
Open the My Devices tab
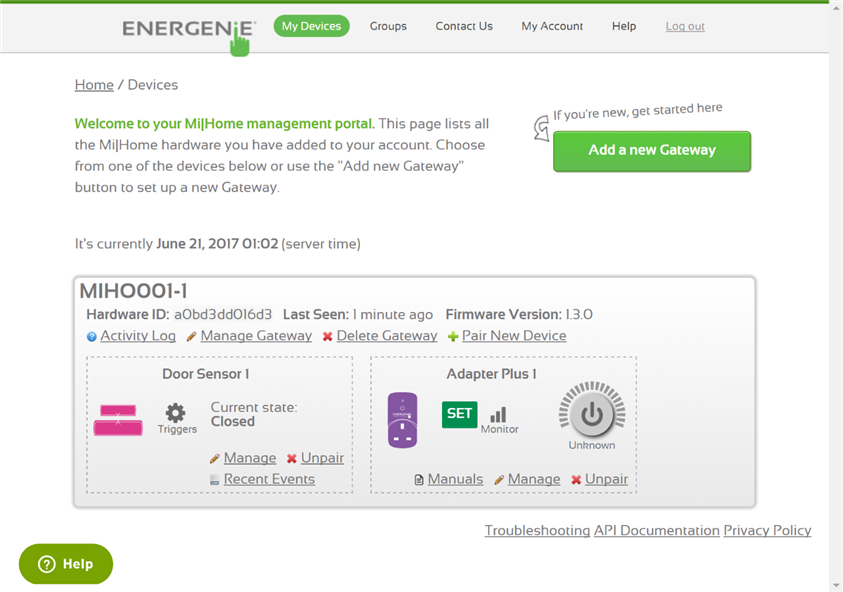click(x=311, y=26)
